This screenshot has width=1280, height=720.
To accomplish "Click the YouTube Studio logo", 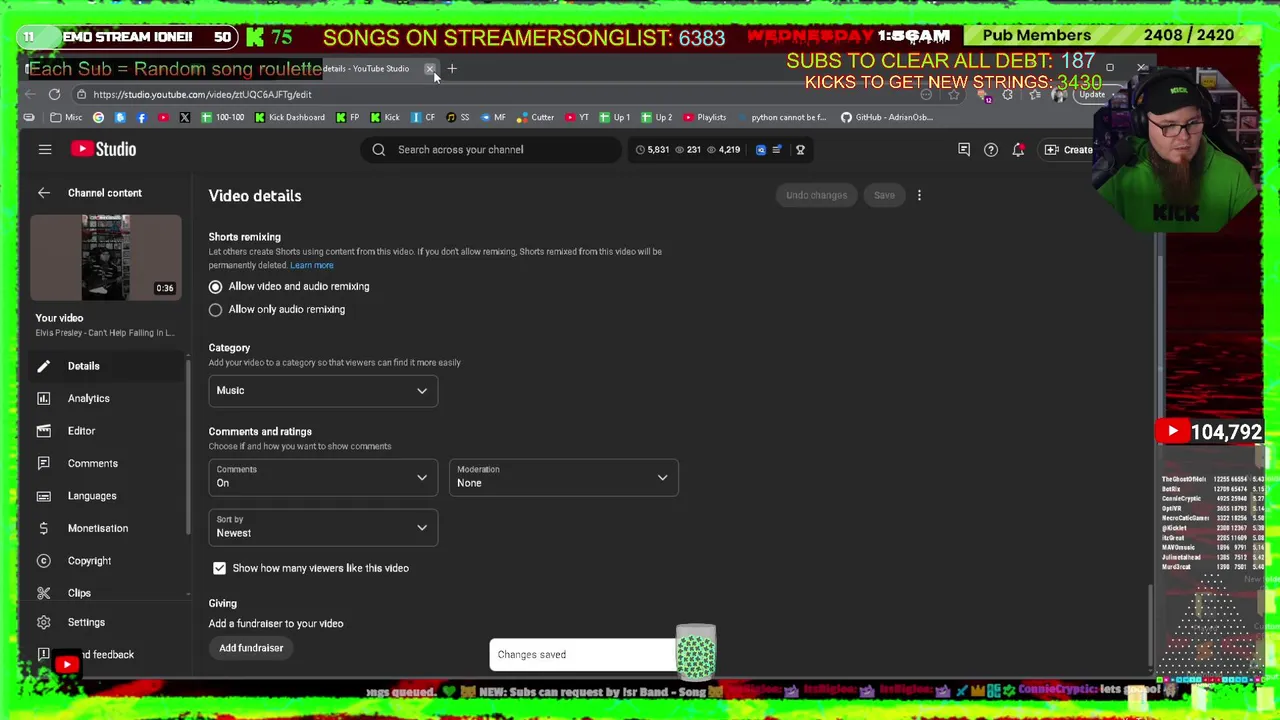I will click(103, 149).
